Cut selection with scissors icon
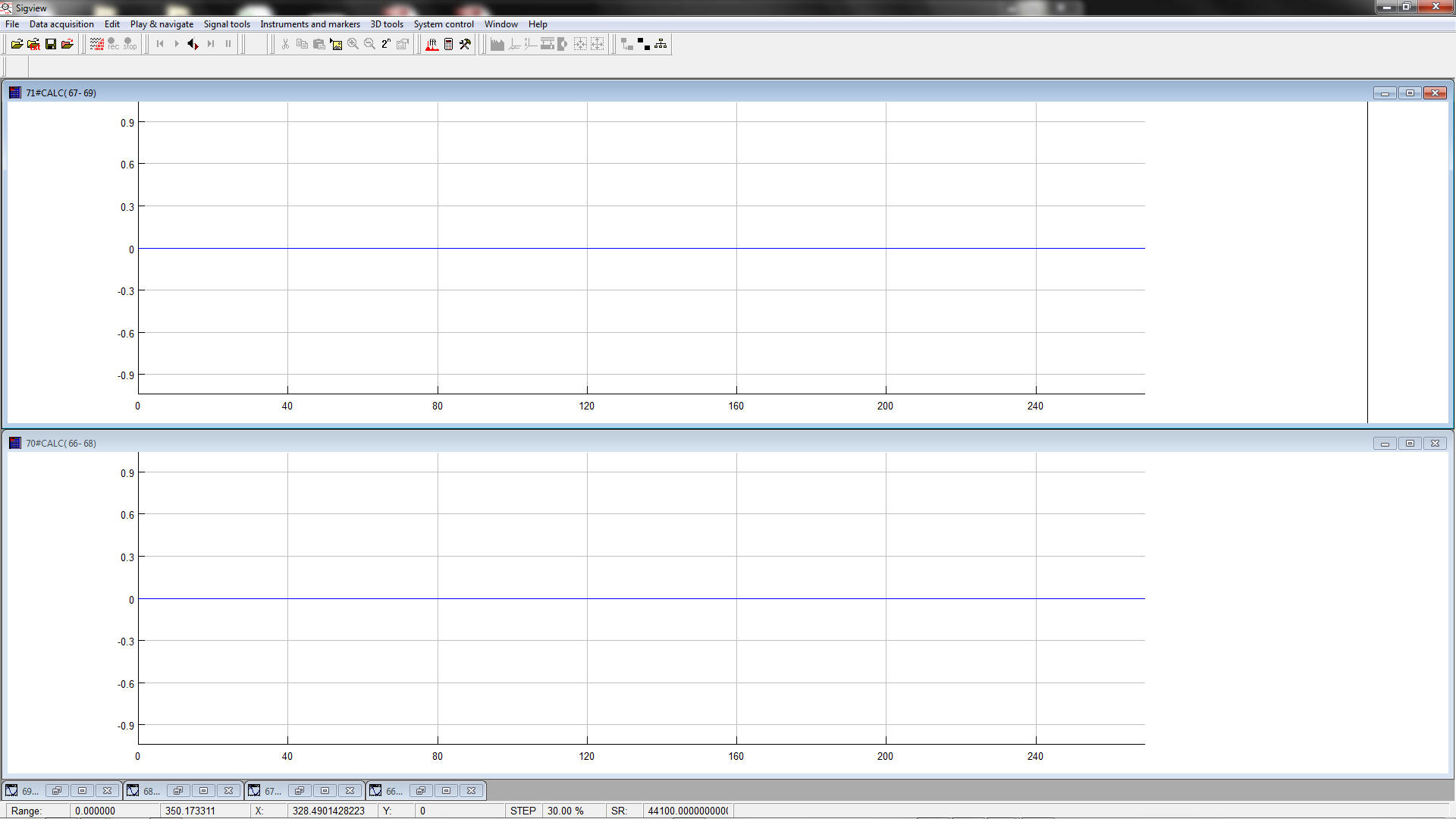Viewport: 1456px width, 819px height. coord(285,44)
